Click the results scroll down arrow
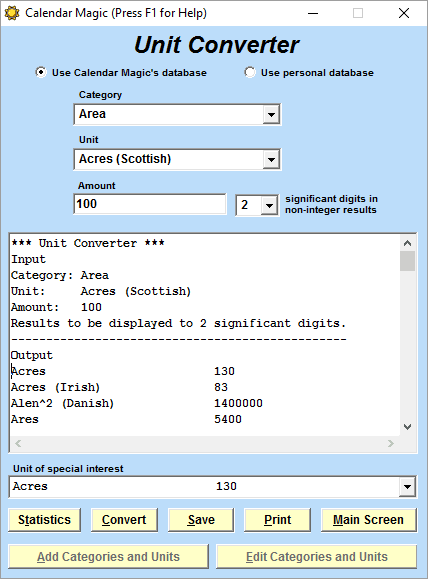The width and height of the screenshot is (428, 579). (x=407, y=427)
